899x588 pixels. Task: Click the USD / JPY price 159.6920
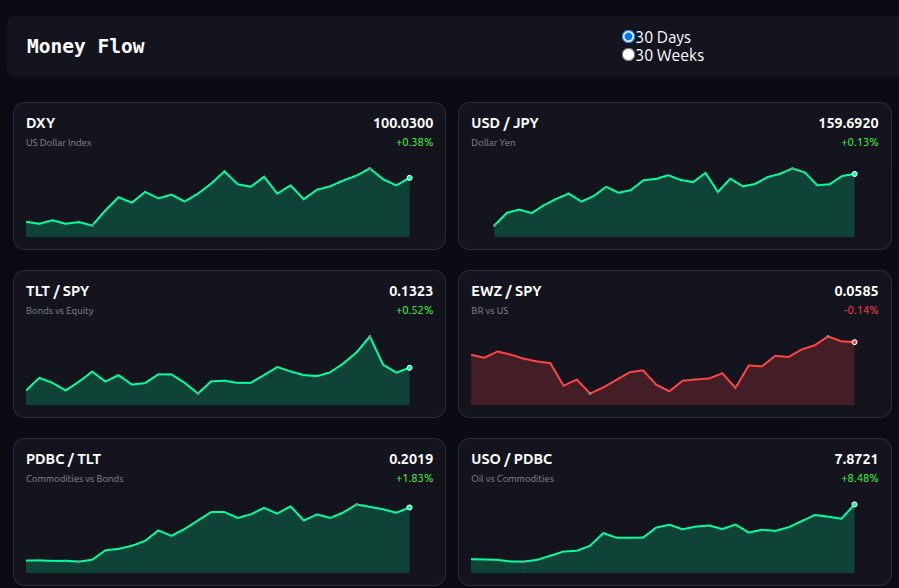click(848, 123)
